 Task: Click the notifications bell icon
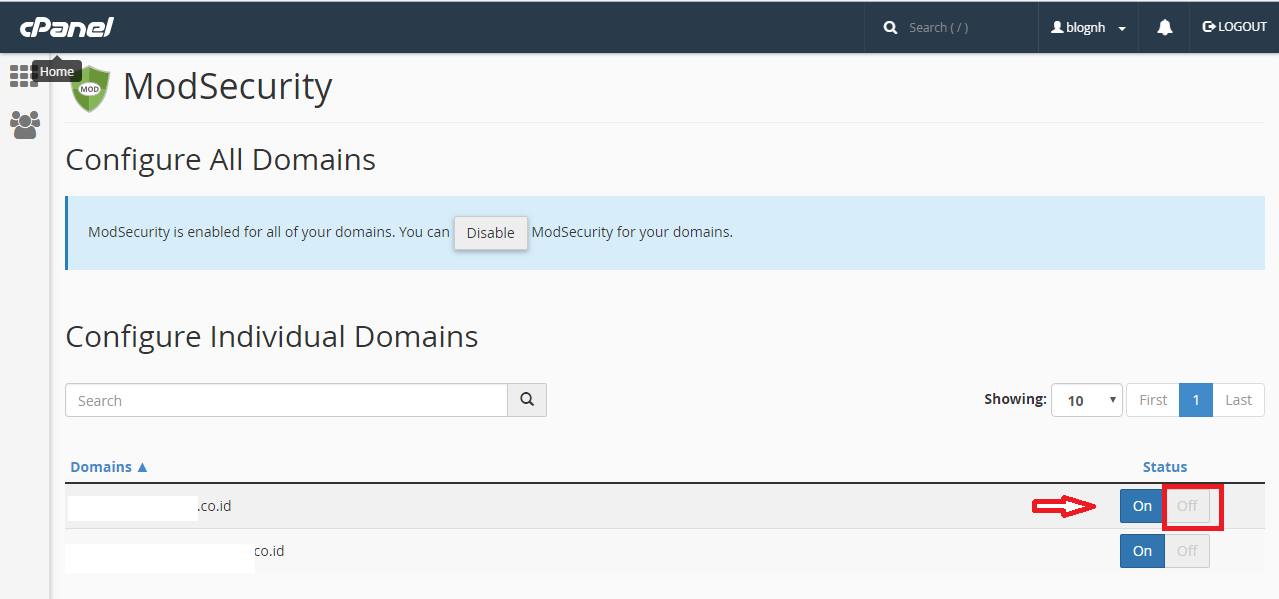click(1164, 28)
